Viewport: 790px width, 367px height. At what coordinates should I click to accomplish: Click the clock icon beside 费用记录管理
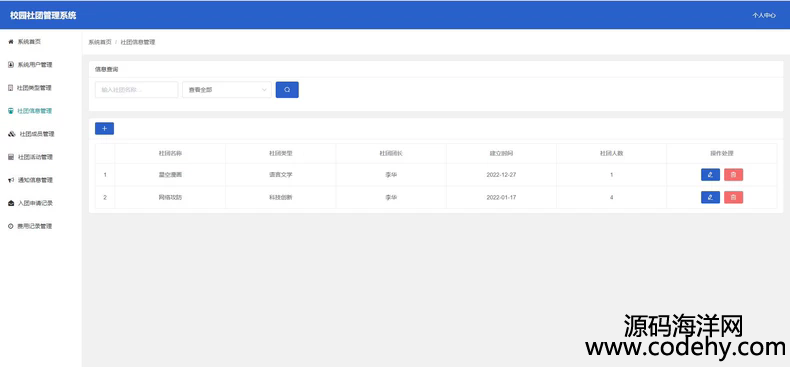tap(11, 226)
